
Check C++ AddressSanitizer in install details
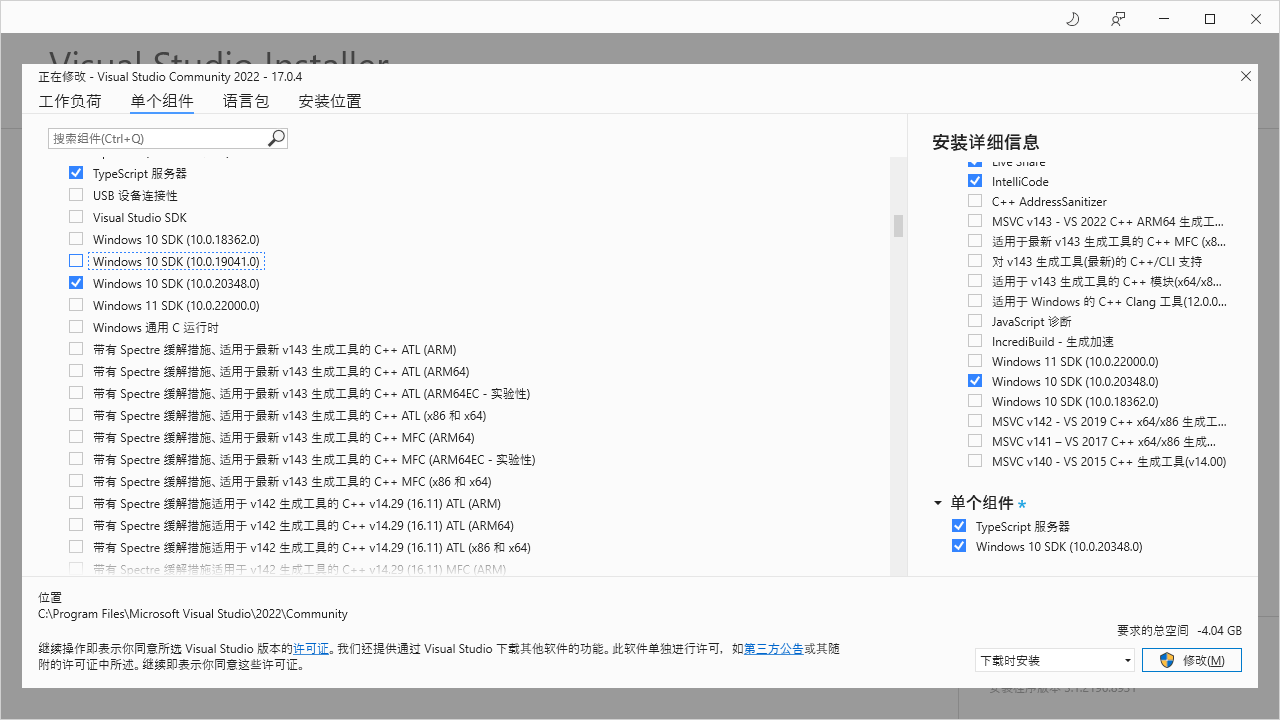coord(975,201)
